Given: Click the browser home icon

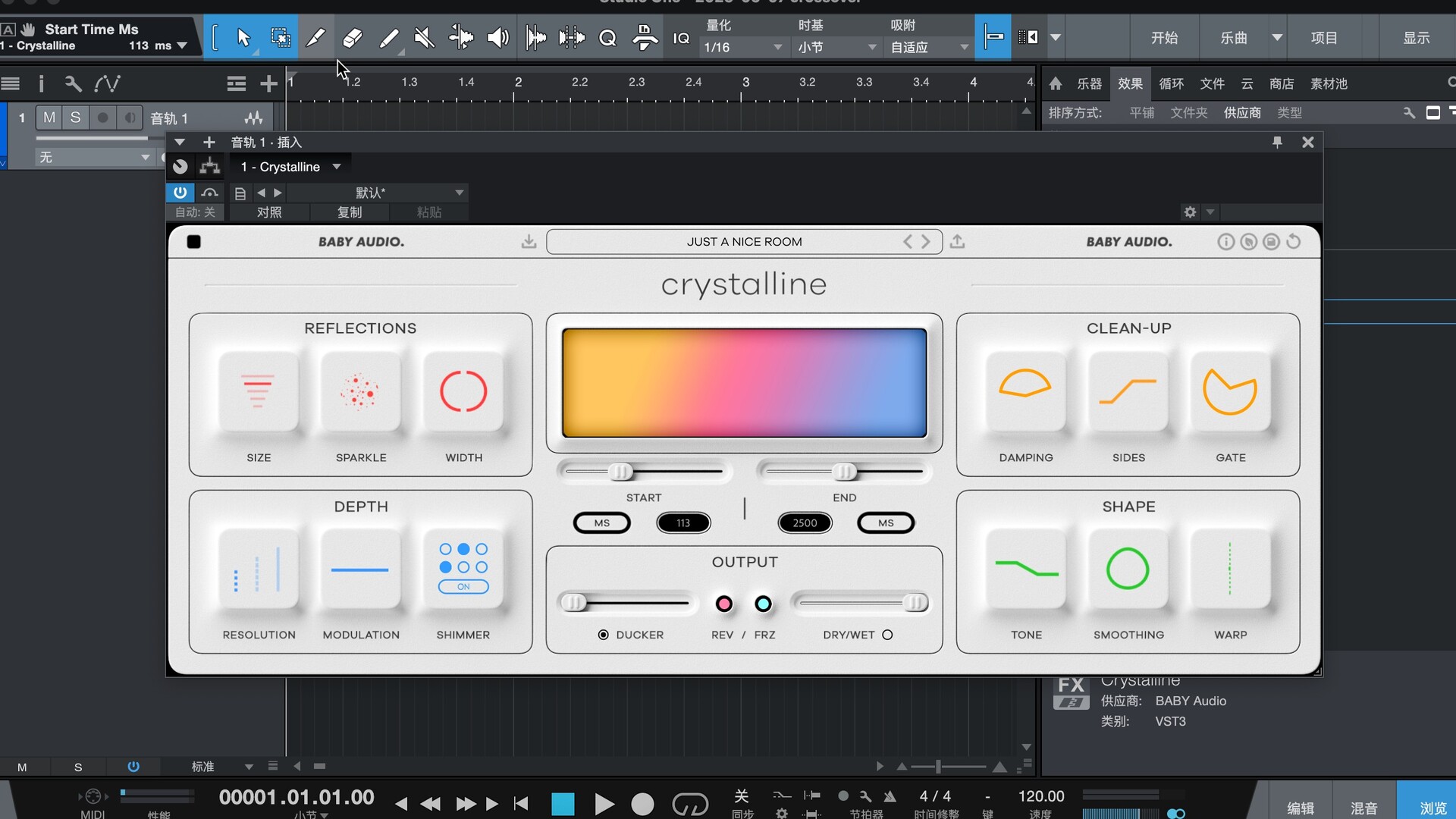Looking at the screenshot, I should click(1056, 83).
